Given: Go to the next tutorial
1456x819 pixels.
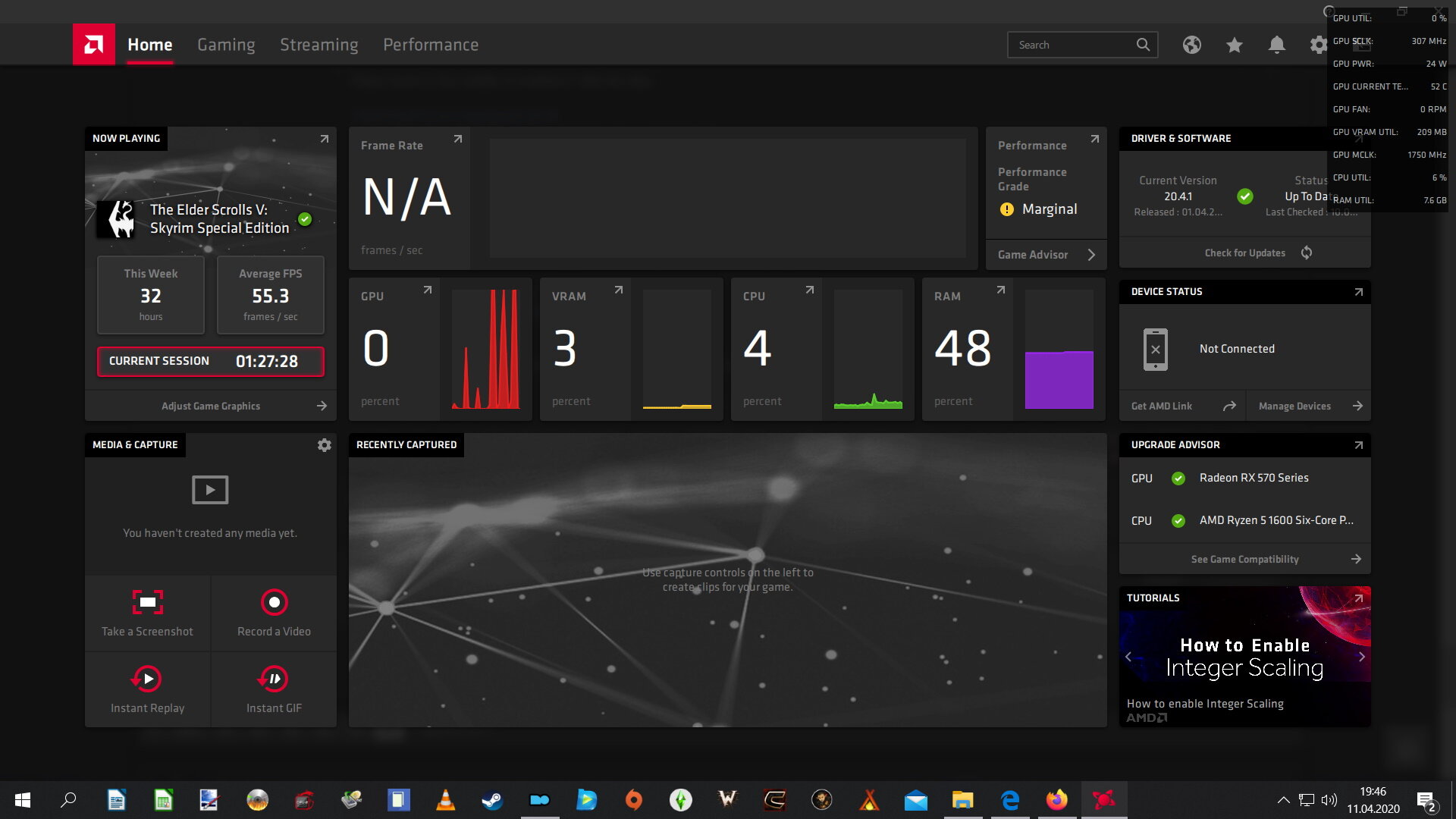Looking at the screenshot, I should click(x=1361, y=657).
